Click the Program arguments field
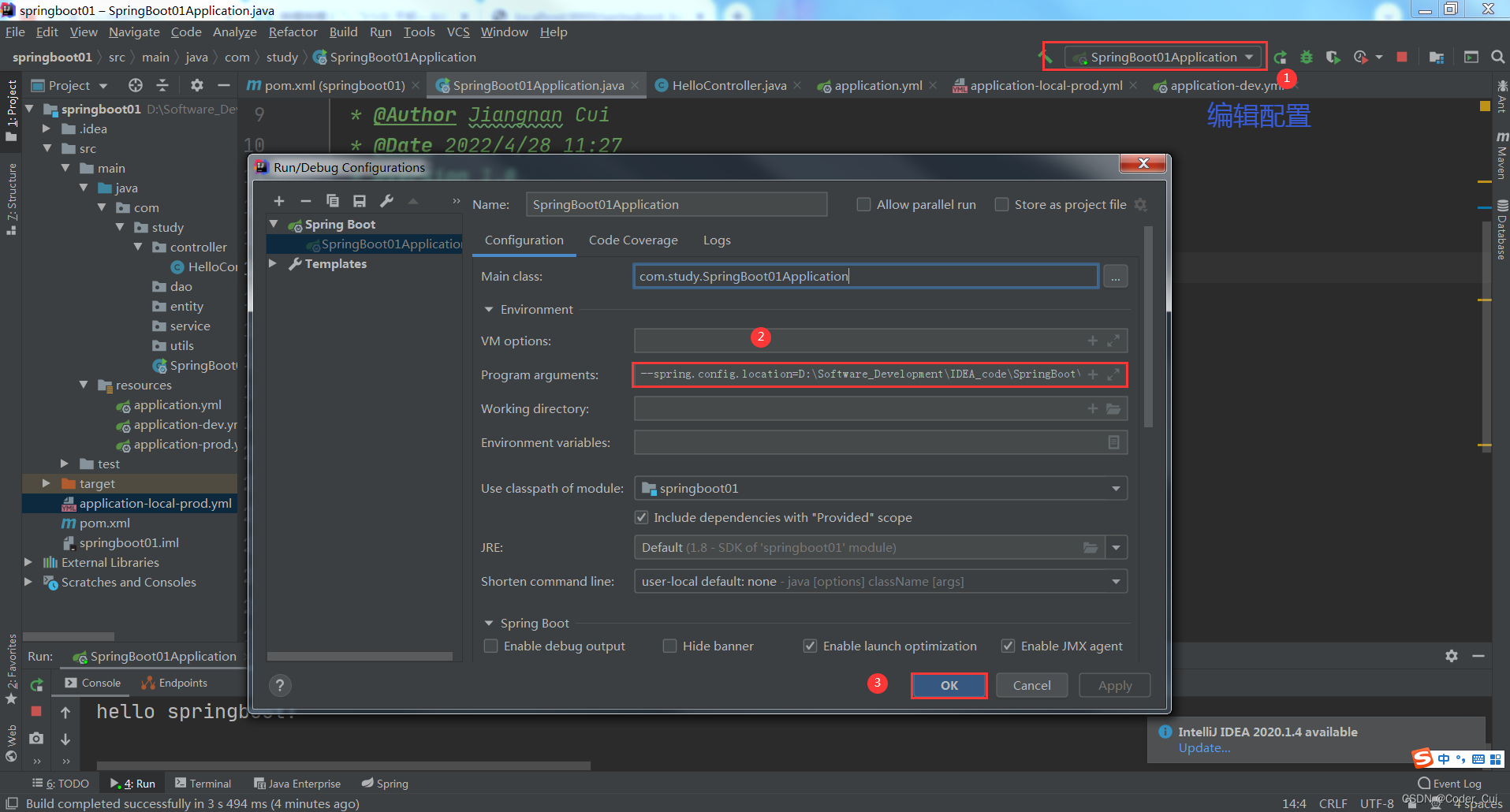Viewport: 1510px width, 812px height. (879, 375)
